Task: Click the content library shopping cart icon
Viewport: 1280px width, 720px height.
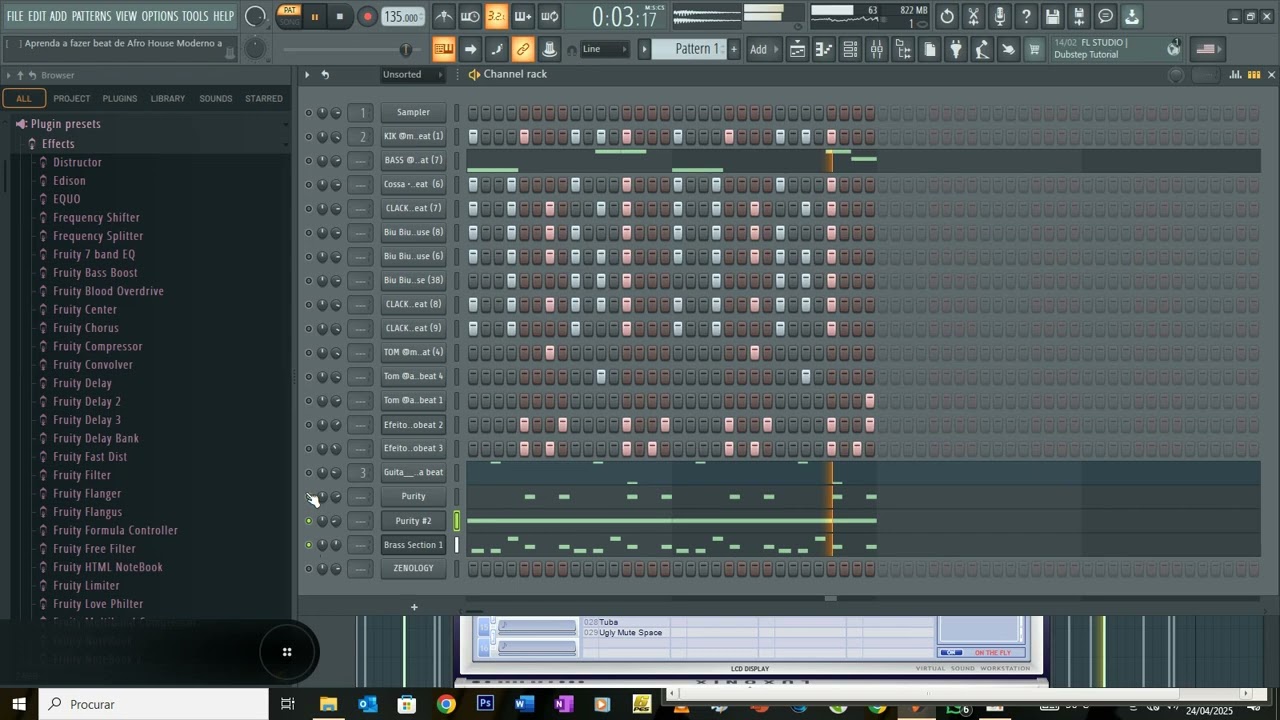Action: 1034,50
